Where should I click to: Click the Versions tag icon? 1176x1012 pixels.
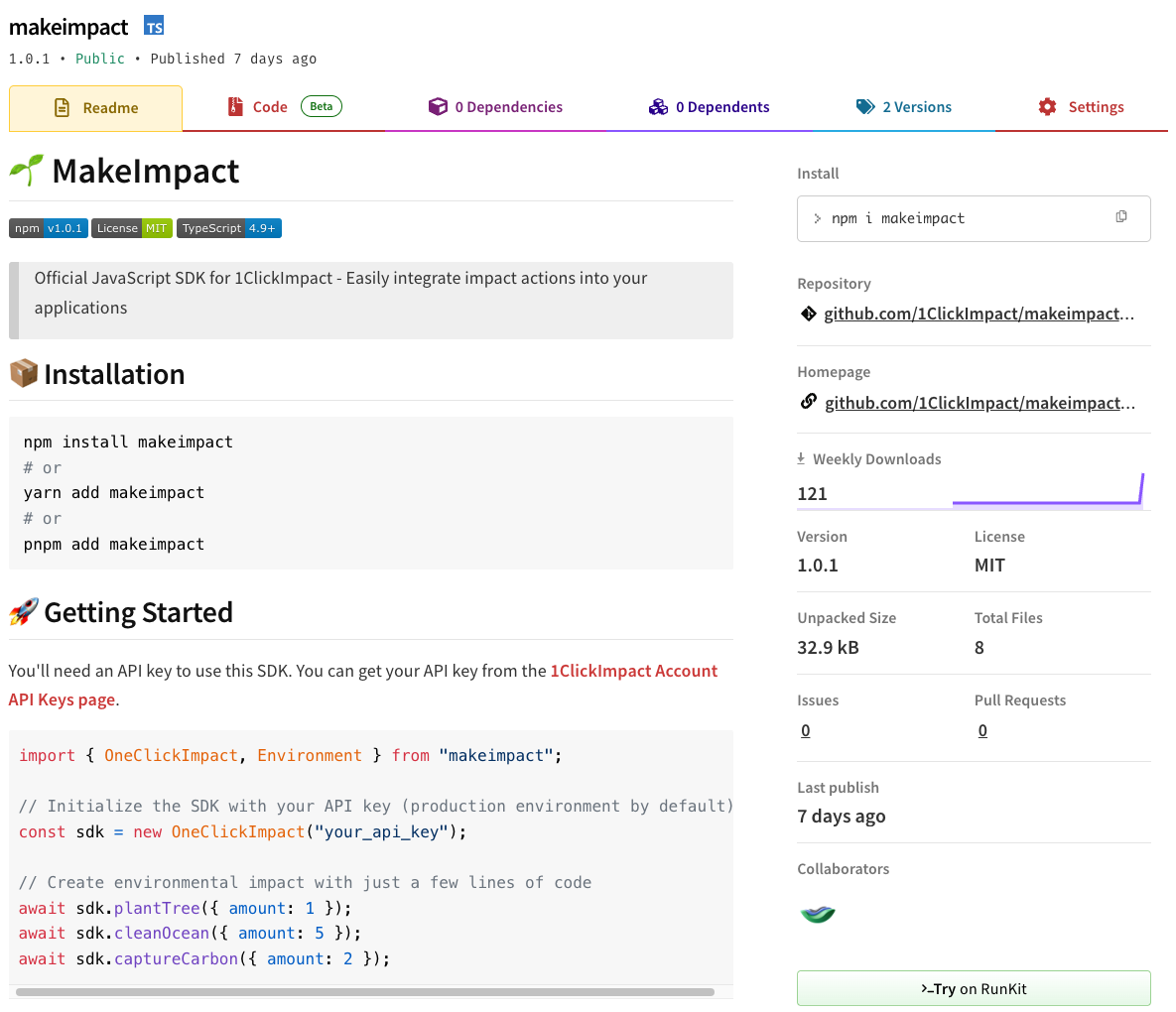(865, 106)
